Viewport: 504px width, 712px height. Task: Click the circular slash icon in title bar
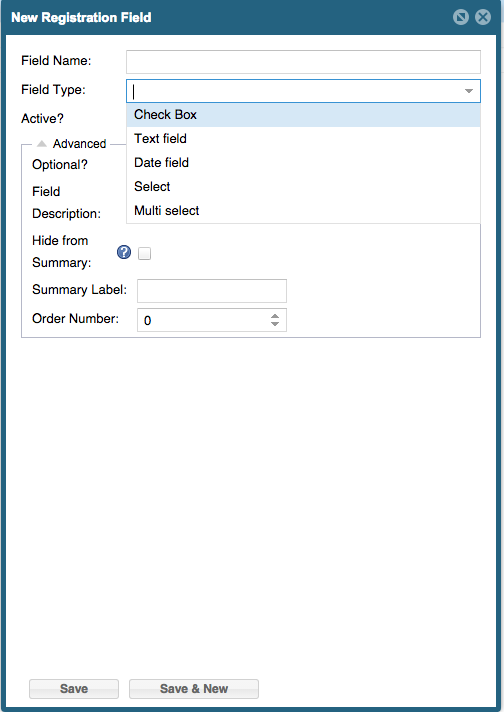461,17
